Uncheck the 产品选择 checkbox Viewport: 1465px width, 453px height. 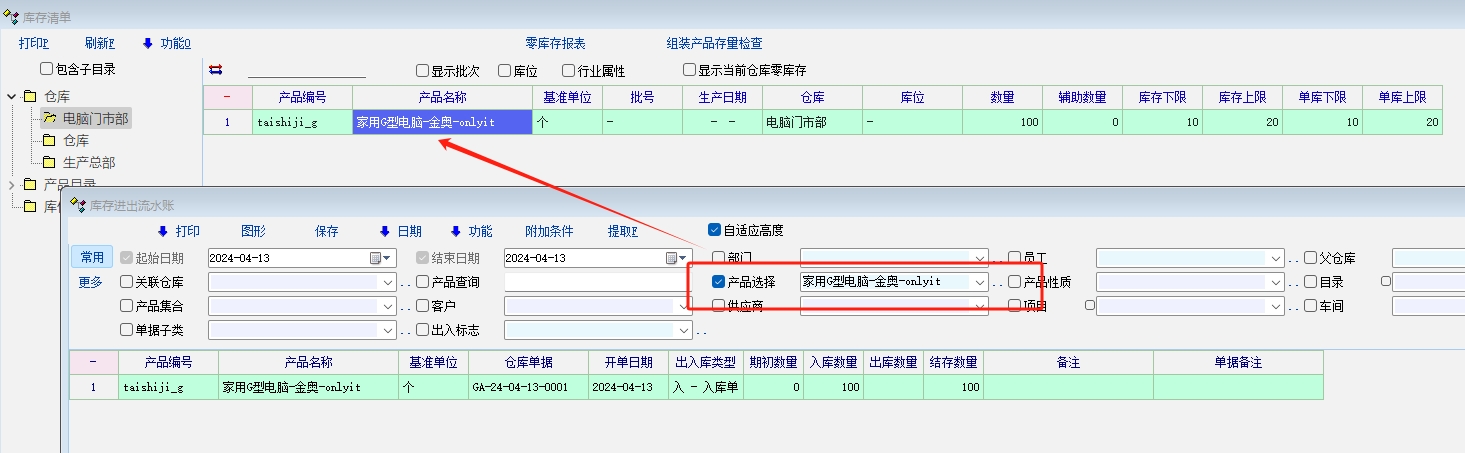pyautogui.click(x=718, y=282)
